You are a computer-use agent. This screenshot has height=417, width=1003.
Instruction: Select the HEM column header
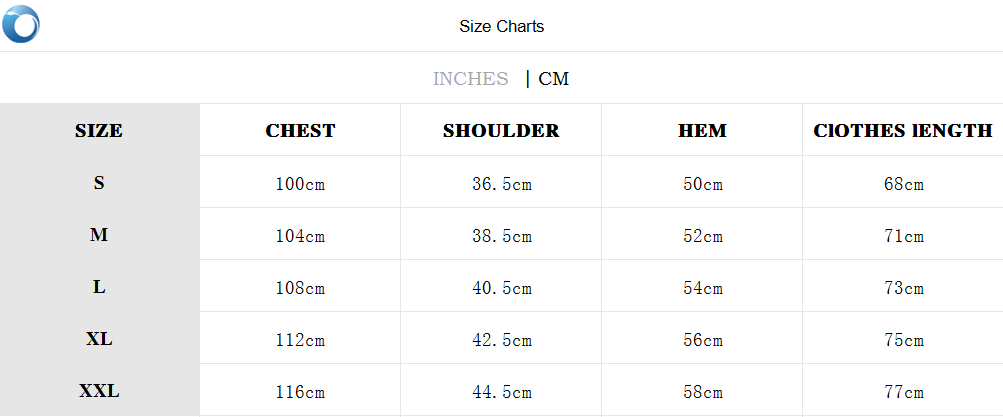702,131
